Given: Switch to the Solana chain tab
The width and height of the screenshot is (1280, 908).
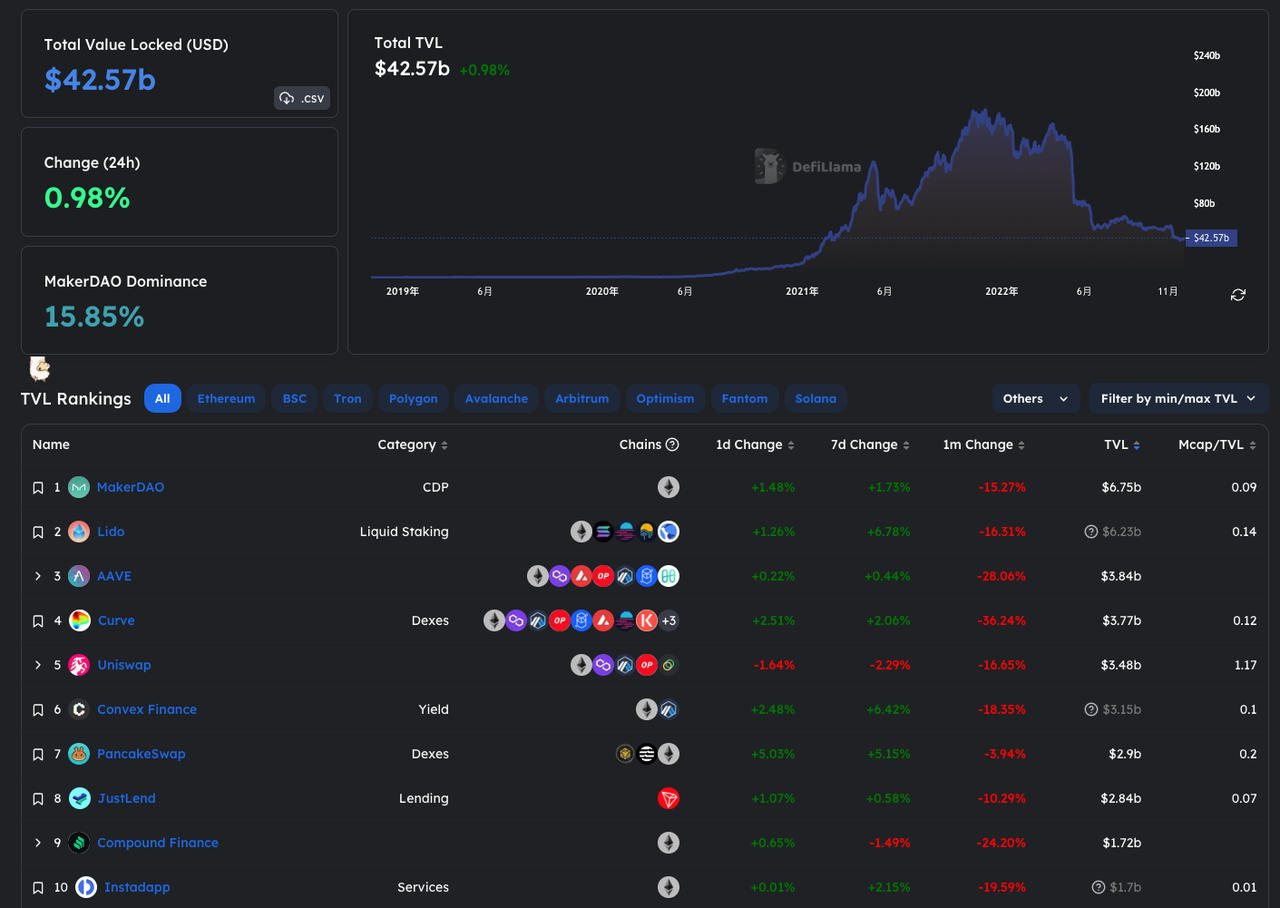Looking at the screenshot, I should (x=815, y=398).
